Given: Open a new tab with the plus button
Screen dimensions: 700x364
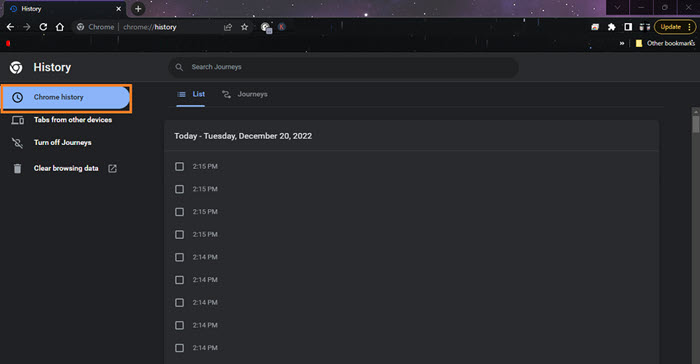Looking at the screenshot, I should (138, 8).
